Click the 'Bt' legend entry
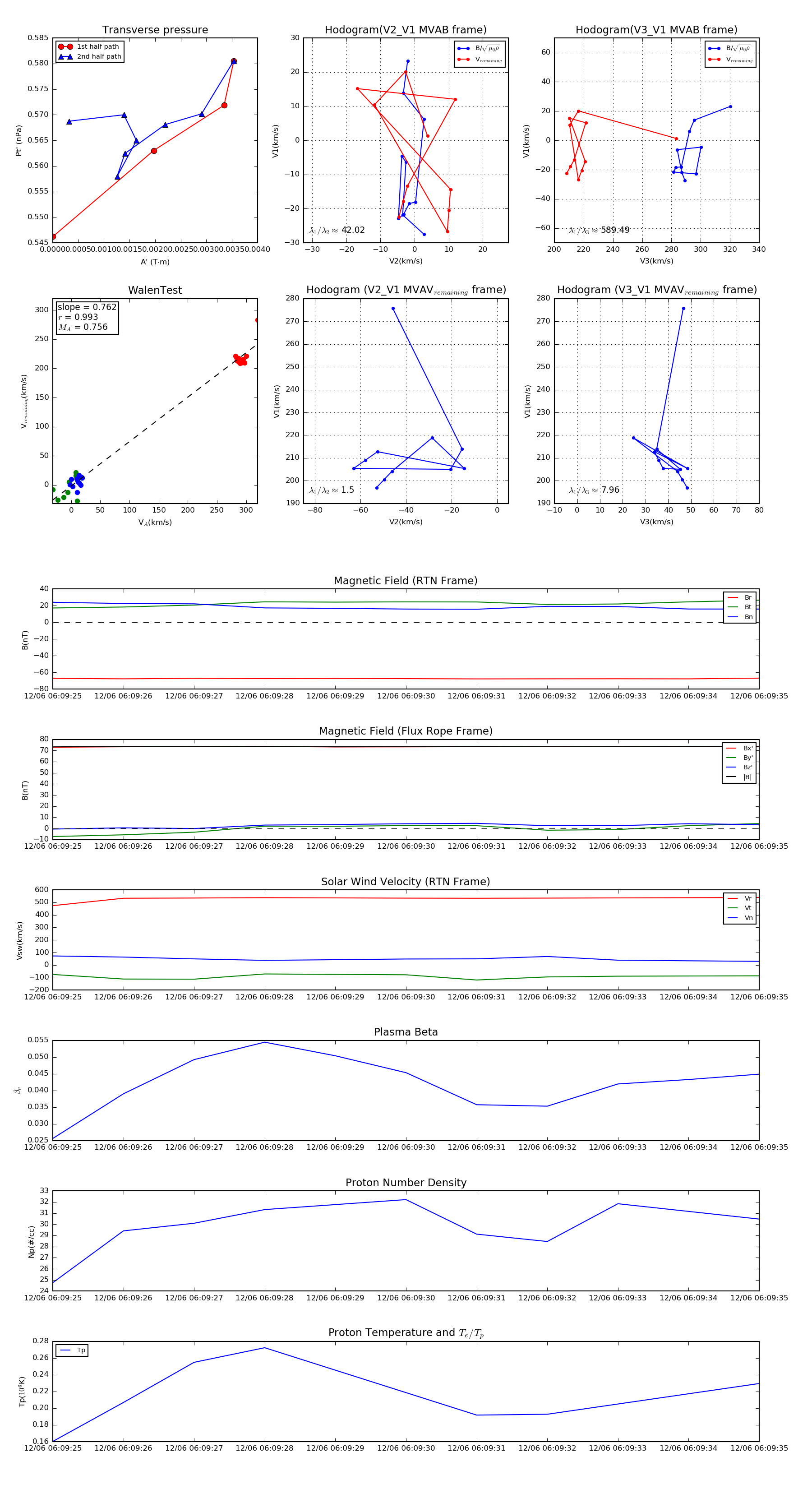The width and height of the screenshot is (812, 1489). (x=740, y=607)
